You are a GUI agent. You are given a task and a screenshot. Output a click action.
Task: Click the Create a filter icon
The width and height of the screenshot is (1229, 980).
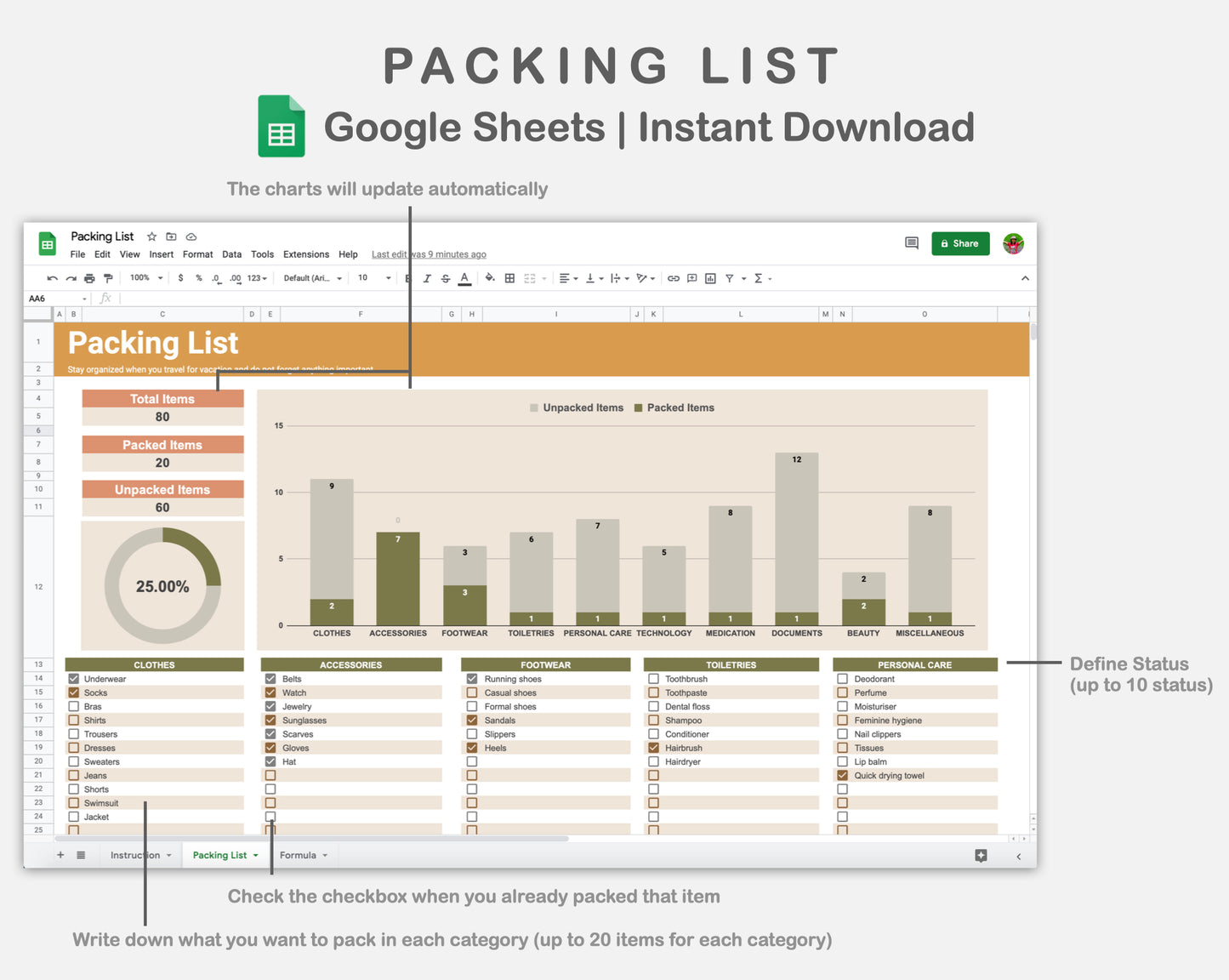point(730,278)
